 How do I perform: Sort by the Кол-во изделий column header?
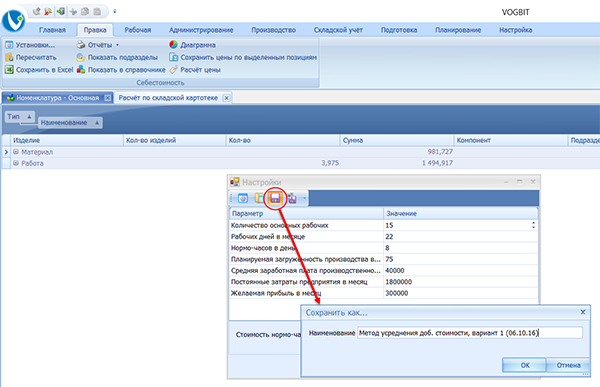coord(174,140)
